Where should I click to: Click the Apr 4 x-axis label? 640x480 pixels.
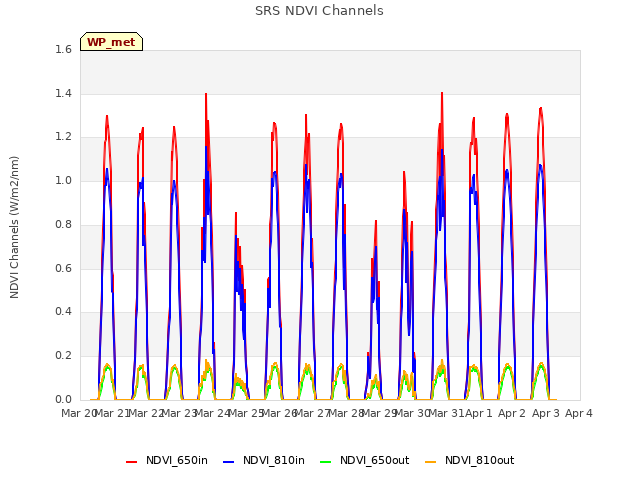point(579,413)
